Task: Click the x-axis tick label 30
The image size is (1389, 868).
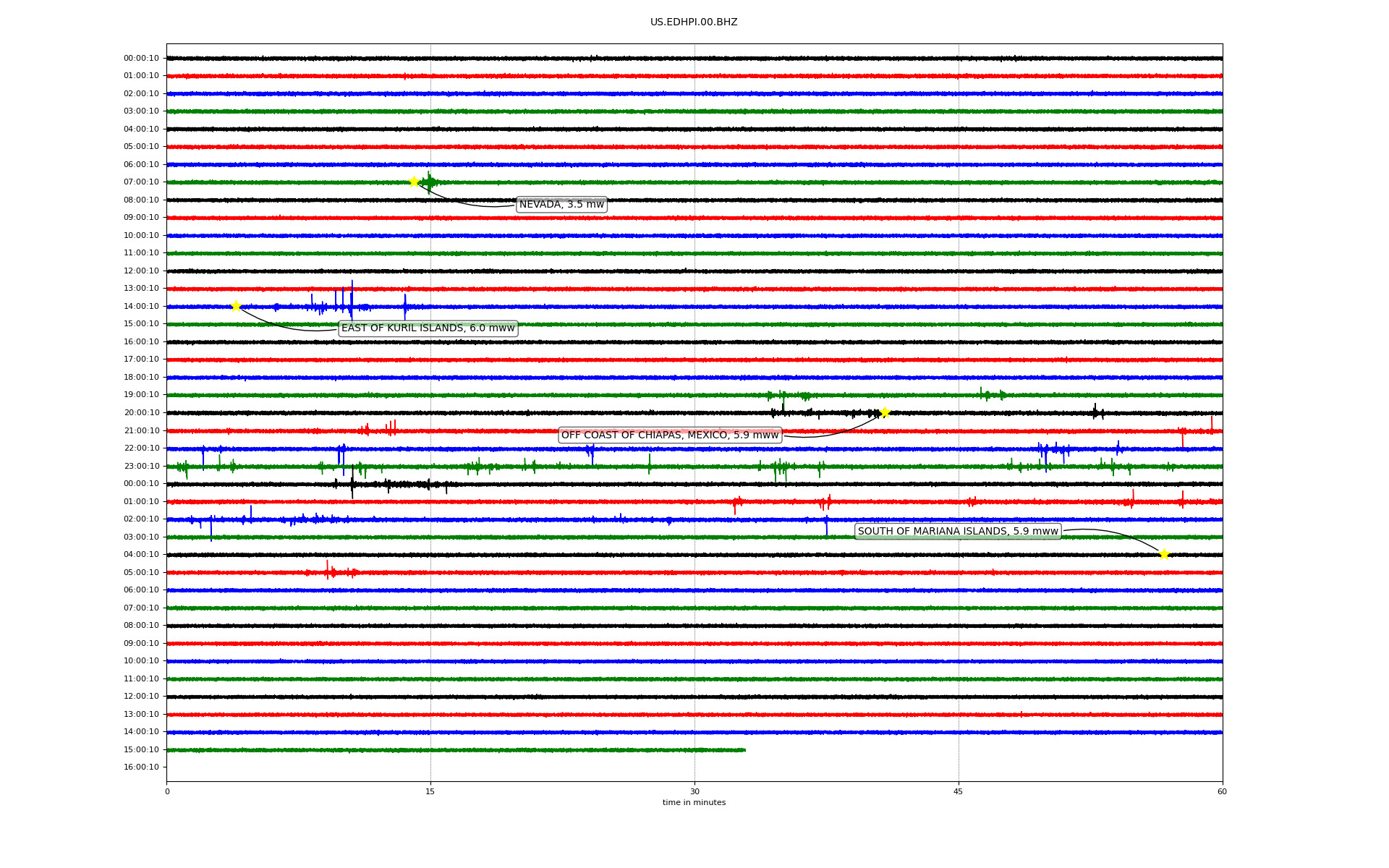Action: [694, 791]
